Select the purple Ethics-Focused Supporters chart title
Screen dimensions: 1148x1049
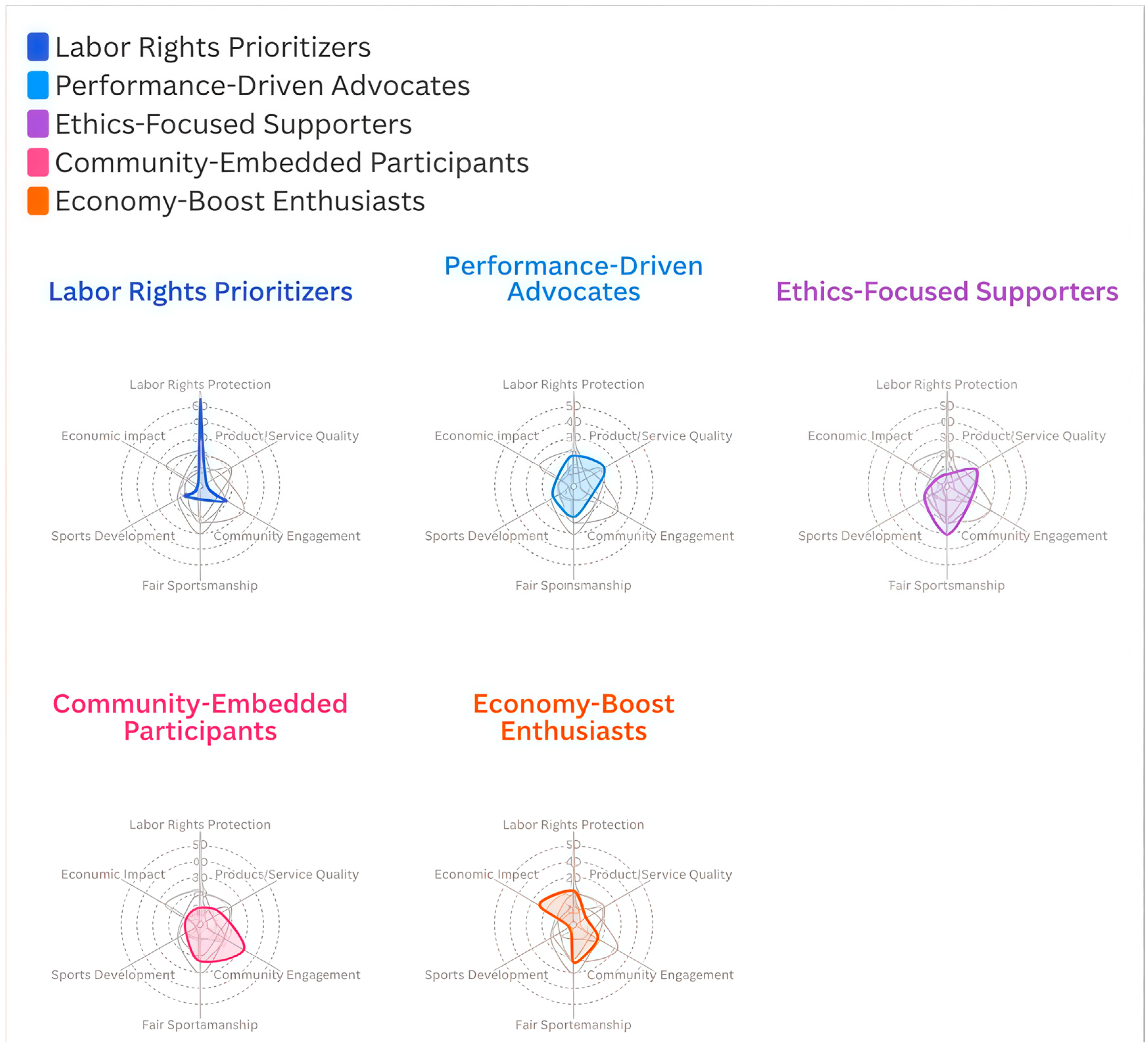[947, 291]
